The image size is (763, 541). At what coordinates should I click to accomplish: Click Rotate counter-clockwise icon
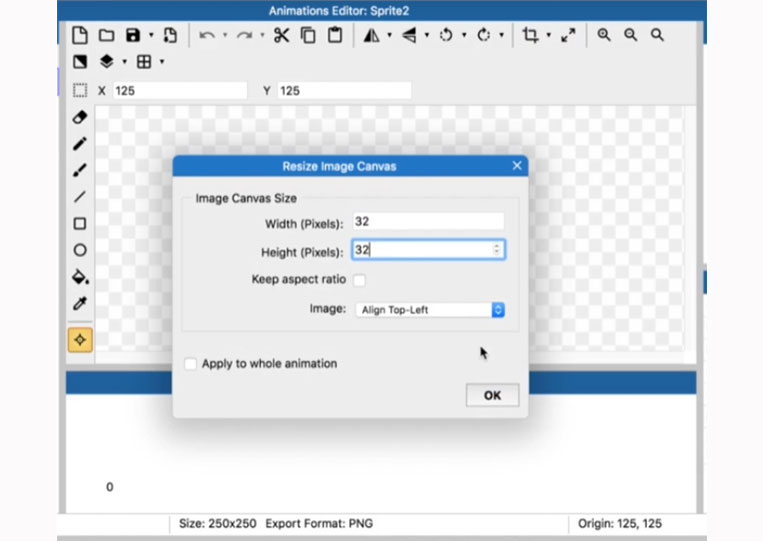(446, 35)
